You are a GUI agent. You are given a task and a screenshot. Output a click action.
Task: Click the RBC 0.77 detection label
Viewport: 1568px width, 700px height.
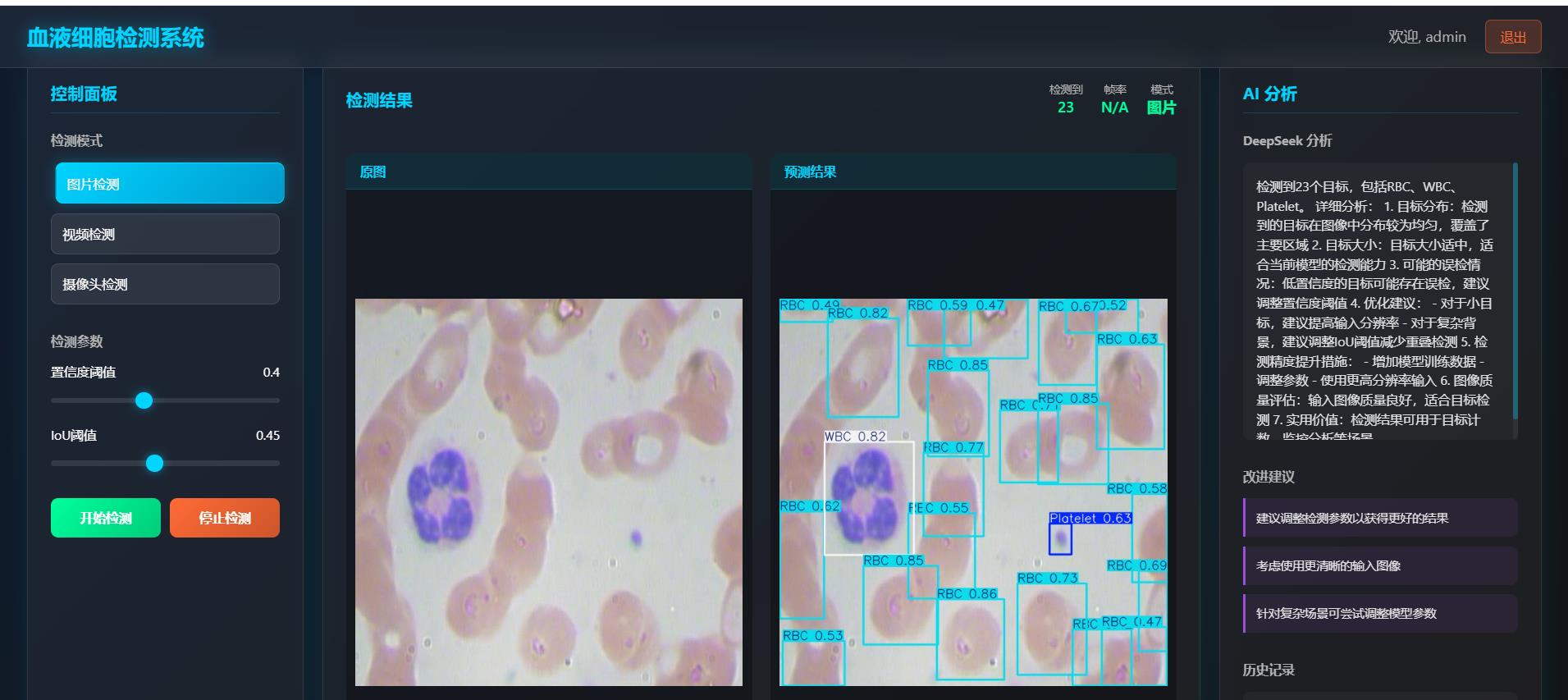953,447
